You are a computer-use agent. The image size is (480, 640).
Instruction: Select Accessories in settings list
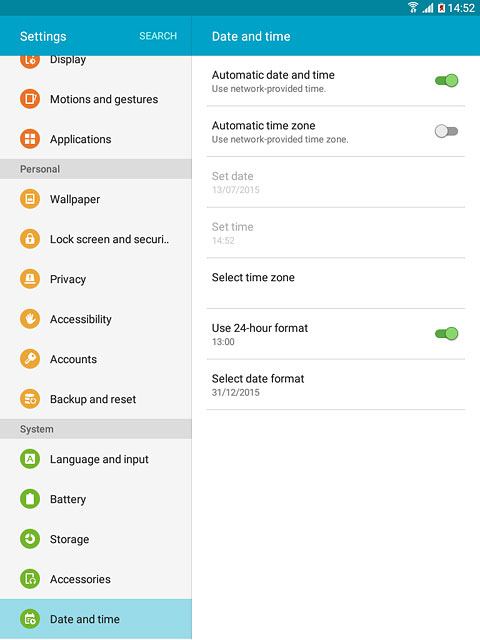[96, 579]
